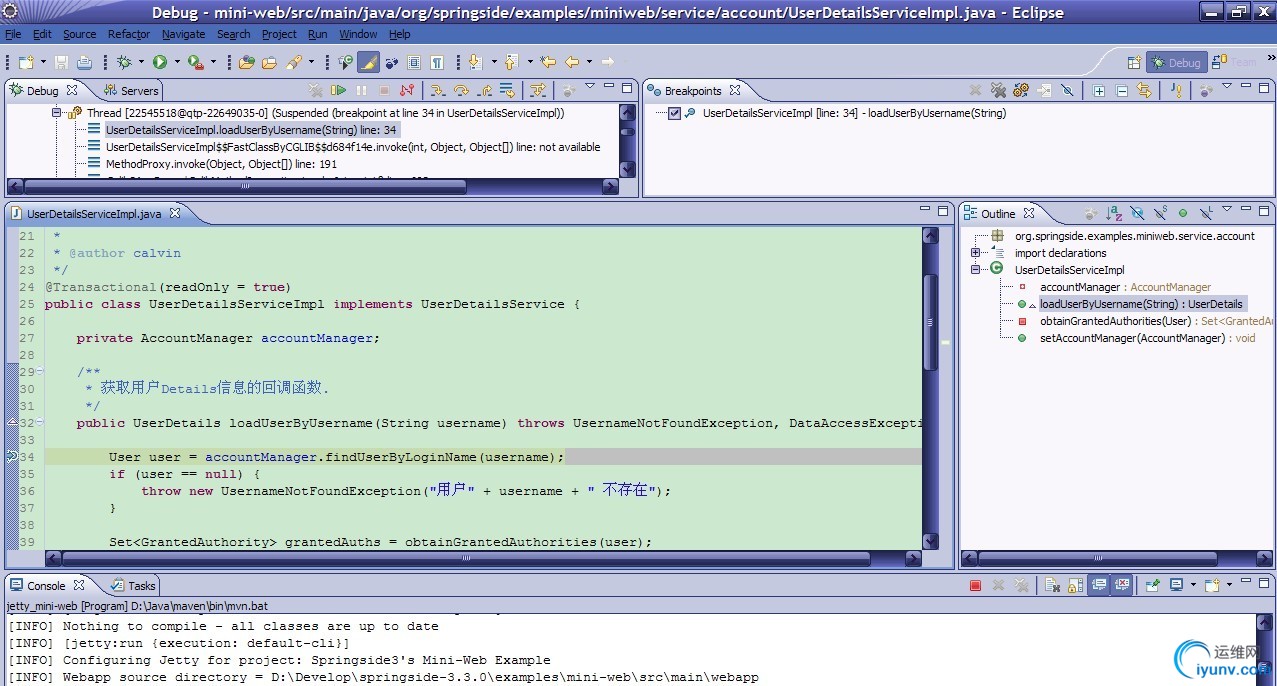Toggle Block Selection Mode in toolbar
Viewport: 1277px width, 686px height.
coord(413,62)
